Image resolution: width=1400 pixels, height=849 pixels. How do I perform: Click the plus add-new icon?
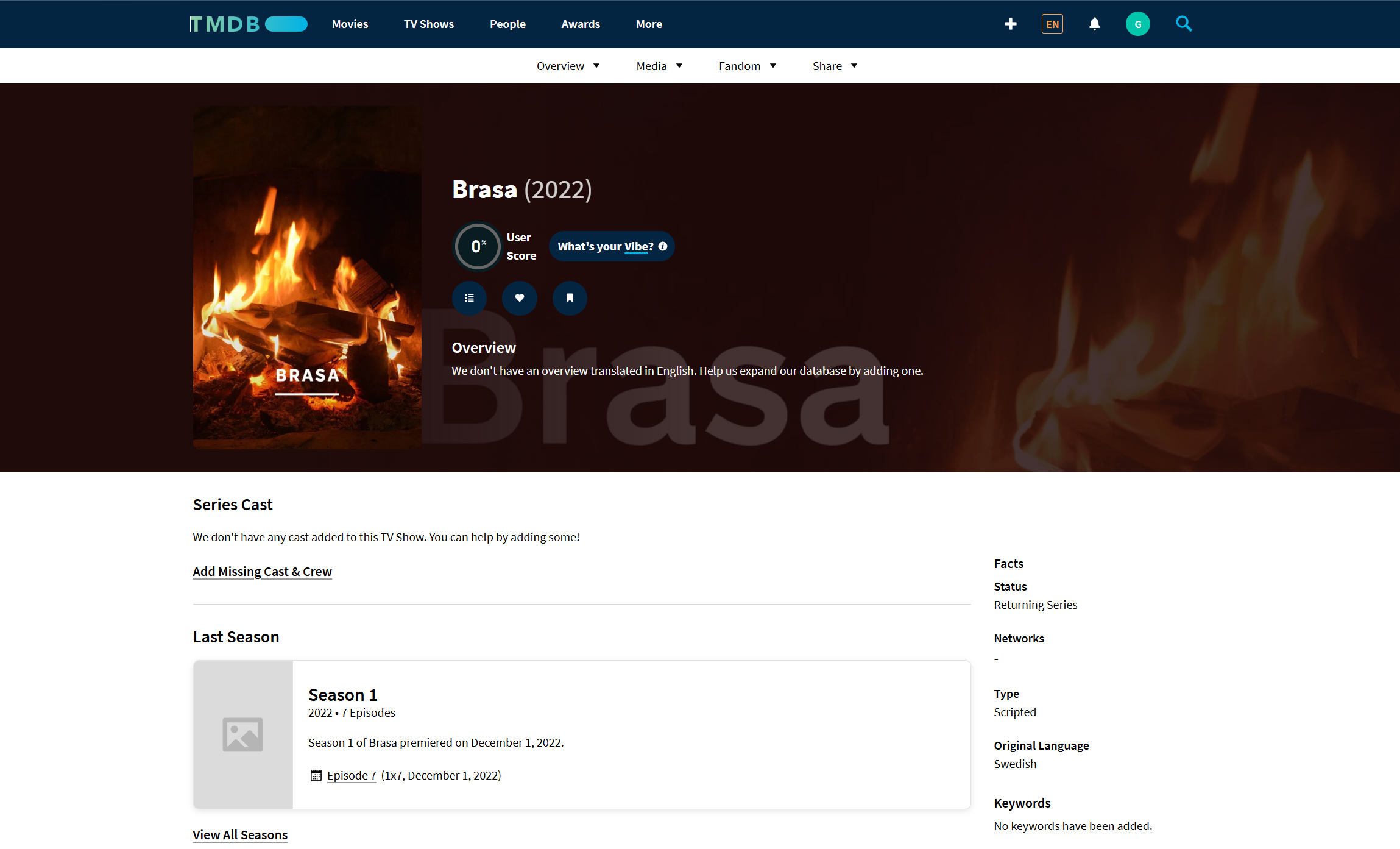(x=1010, y=24)
